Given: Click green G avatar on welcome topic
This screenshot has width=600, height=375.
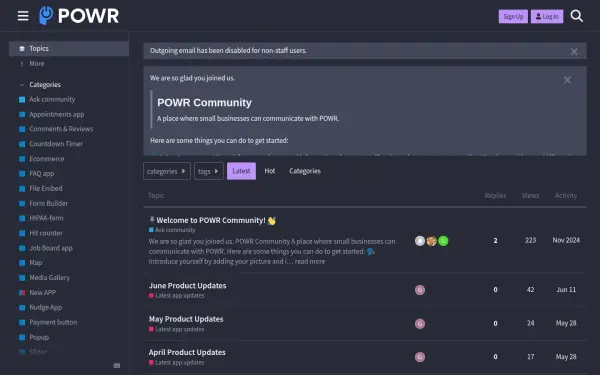Looking at the screenshot, I should click(443, 241).
